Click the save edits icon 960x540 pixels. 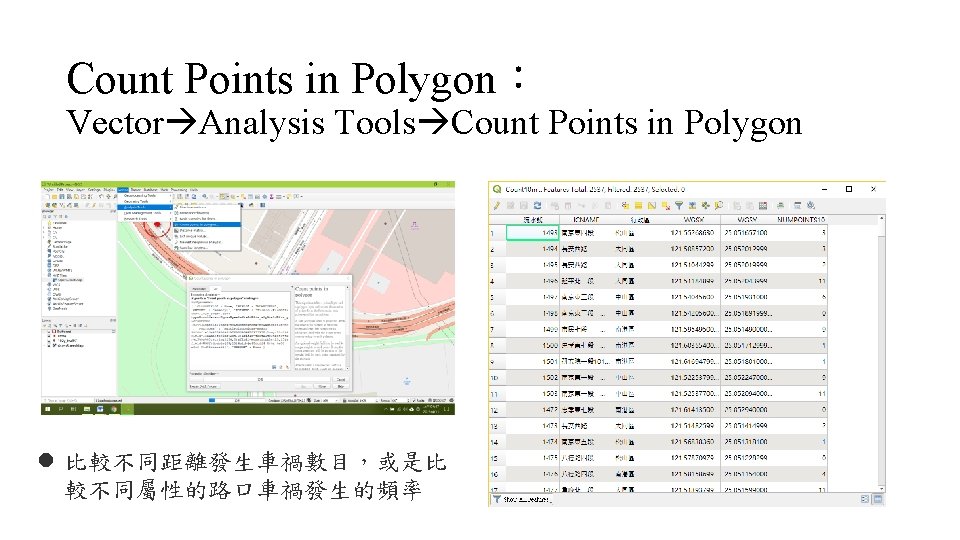(x=523, y=206)
